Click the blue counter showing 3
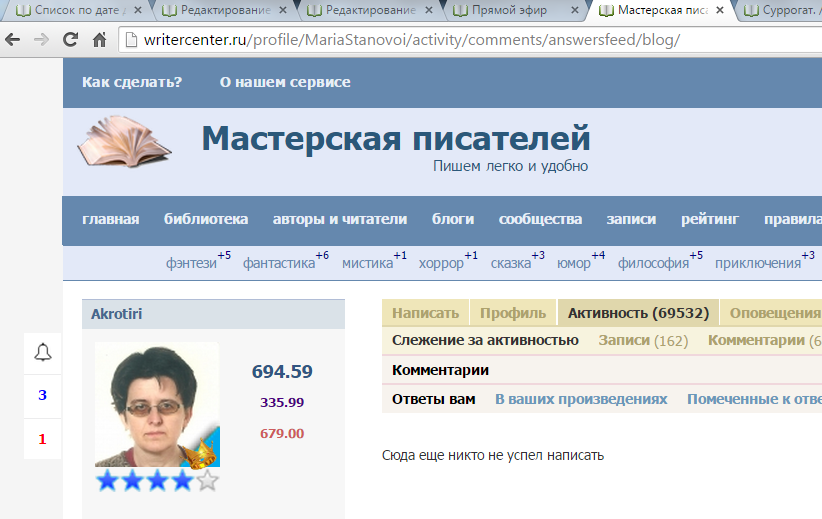Screen dimensions: 822x519 tap(42, 395)
